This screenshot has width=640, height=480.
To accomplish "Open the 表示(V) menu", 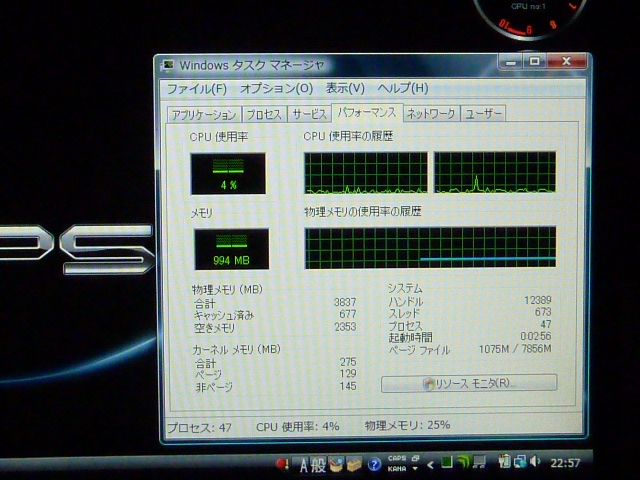I will pos(345,88).
